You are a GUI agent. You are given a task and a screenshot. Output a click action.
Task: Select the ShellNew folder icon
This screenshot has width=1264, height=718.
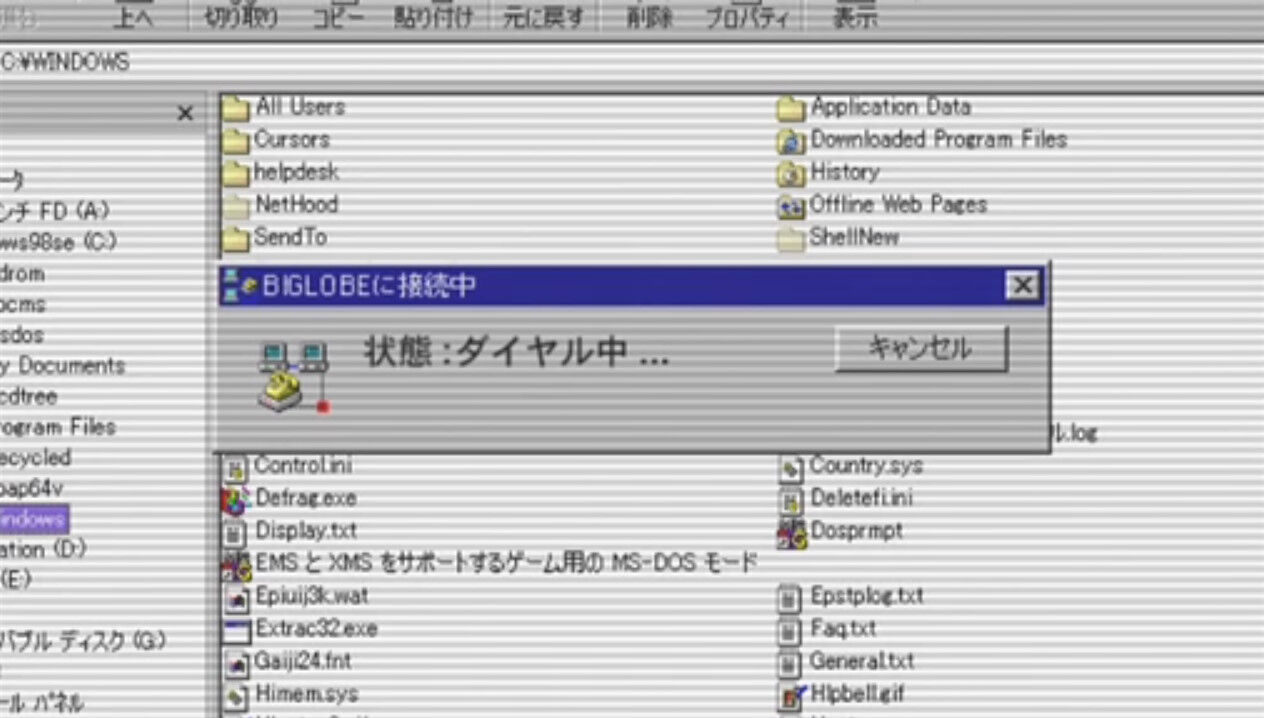[791, 239]
